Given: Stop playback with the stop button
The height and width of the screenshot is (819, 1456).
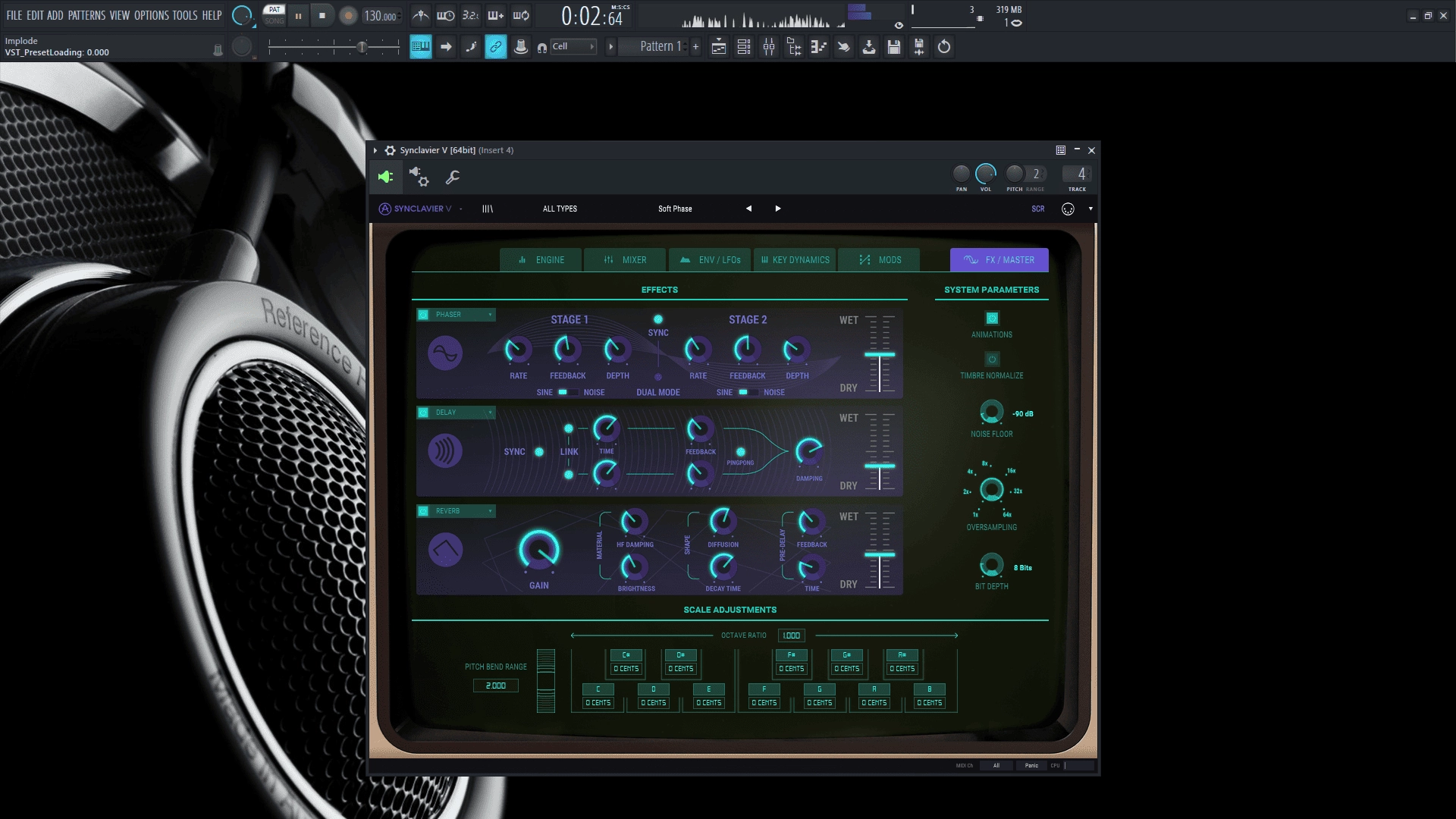Looking at the screenshot, I should [322, 15].
